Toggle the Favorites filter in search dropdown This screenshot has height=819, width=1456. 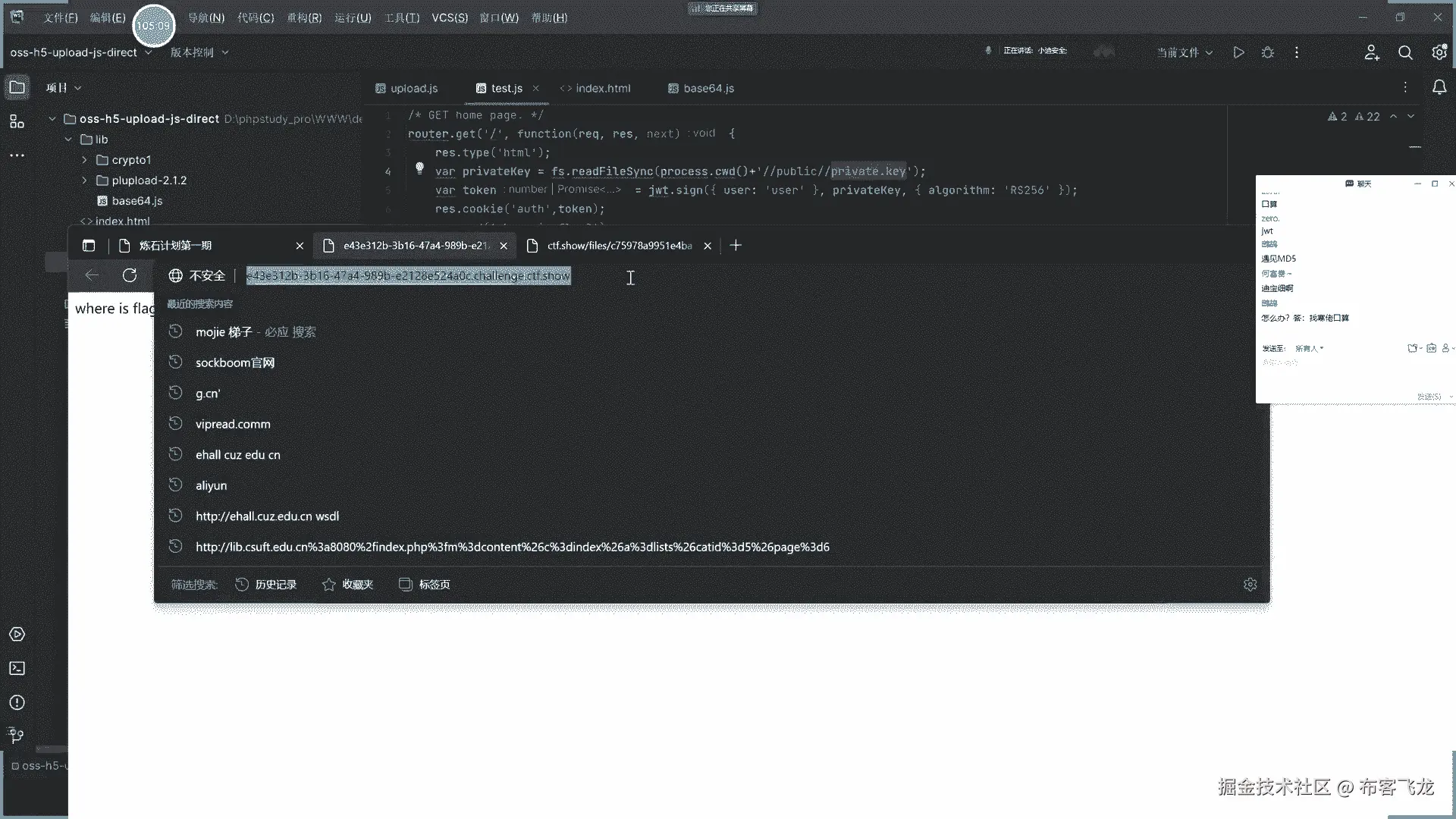[348, 585]
